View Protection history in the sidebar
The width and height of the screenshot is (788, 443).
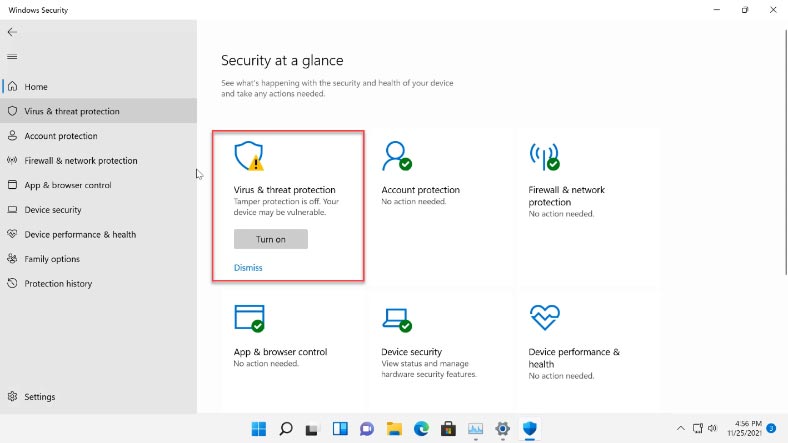point(98,283)
